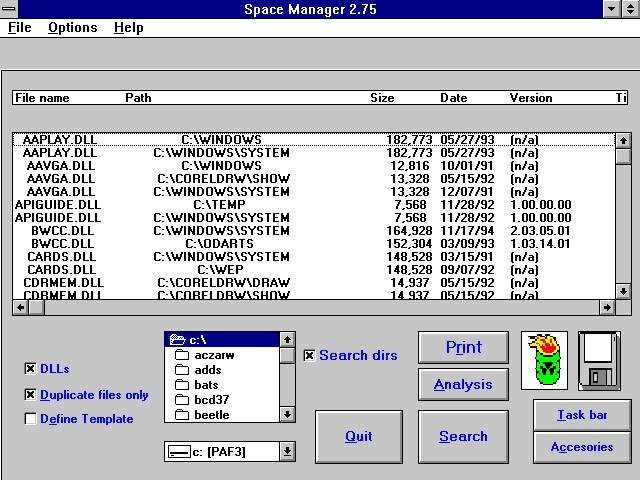This screenshot has height=480, width=640.
Task: Click the flaming trash can delete icon
Action: [x=544, y=360]
